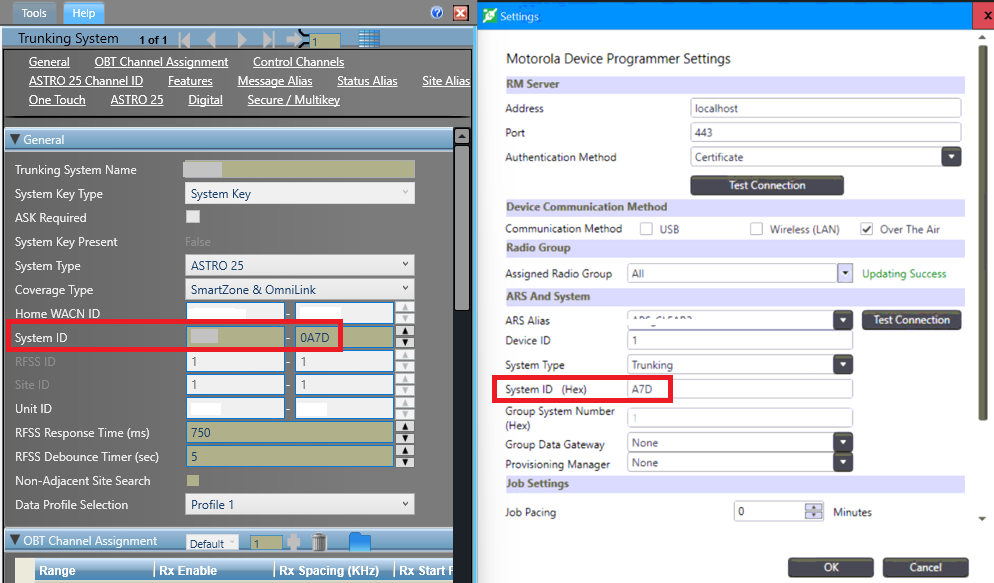Jump to Control Channels link
Viewport: 994px width, 583px height.
click(299, 62)
